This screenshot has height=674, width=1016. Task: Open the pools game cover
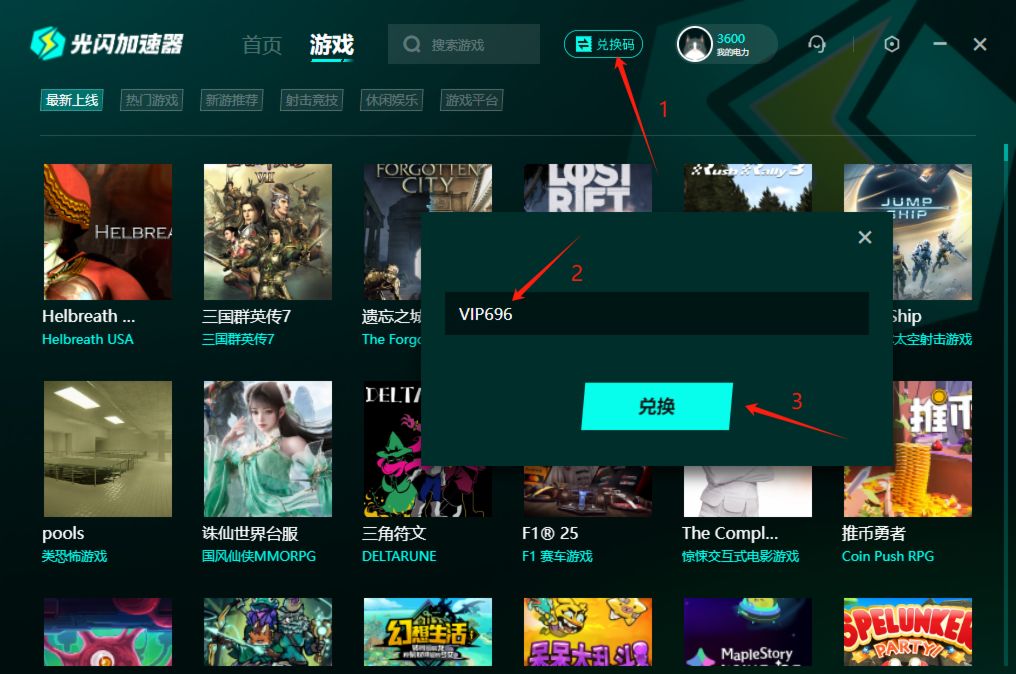coord(108,449)
